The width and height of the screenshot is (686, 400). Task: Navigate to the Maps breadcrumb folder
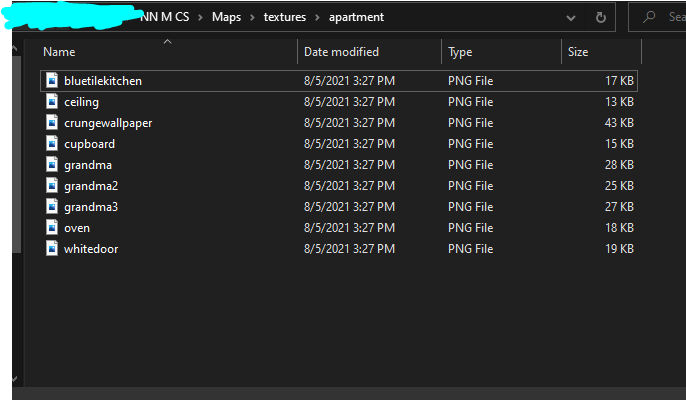point(226,17)
